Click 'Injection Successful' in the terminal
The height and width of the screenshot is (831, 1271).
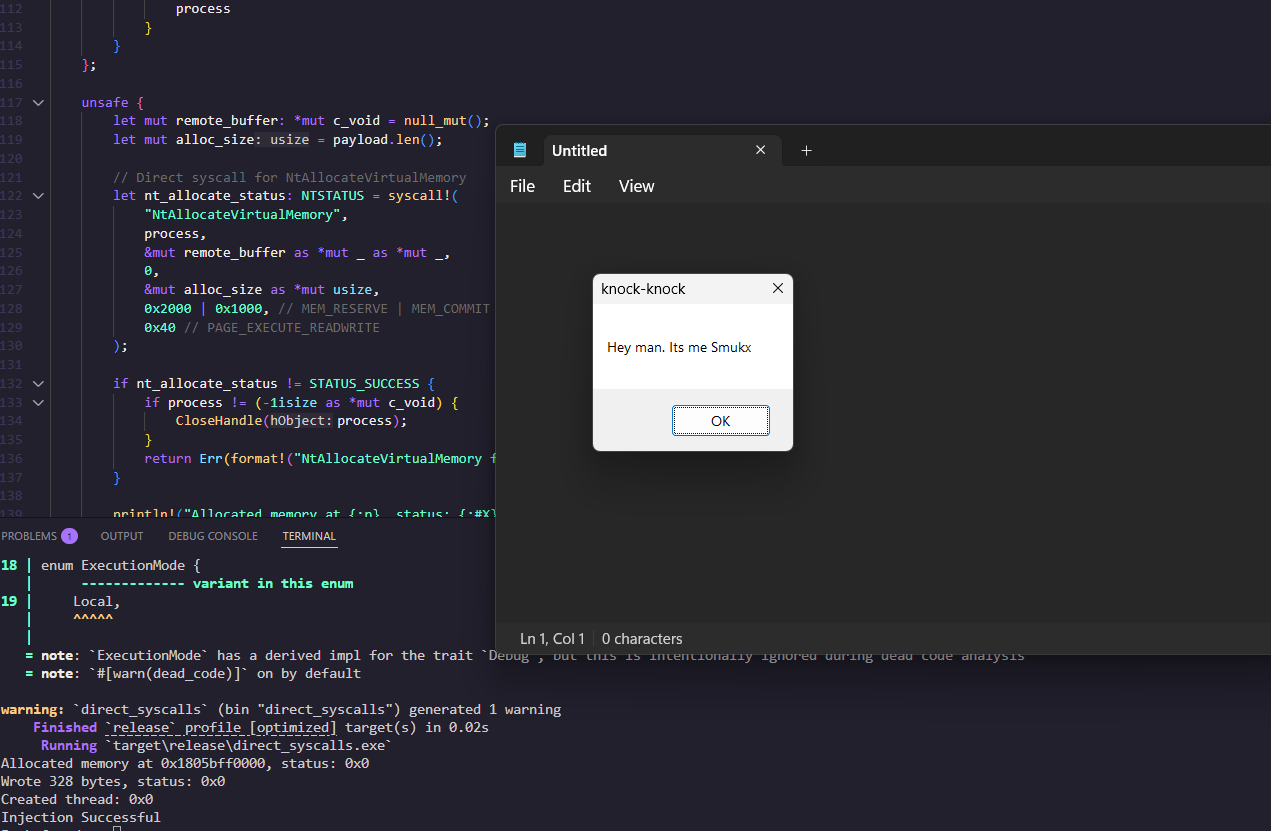pos(80,817)
